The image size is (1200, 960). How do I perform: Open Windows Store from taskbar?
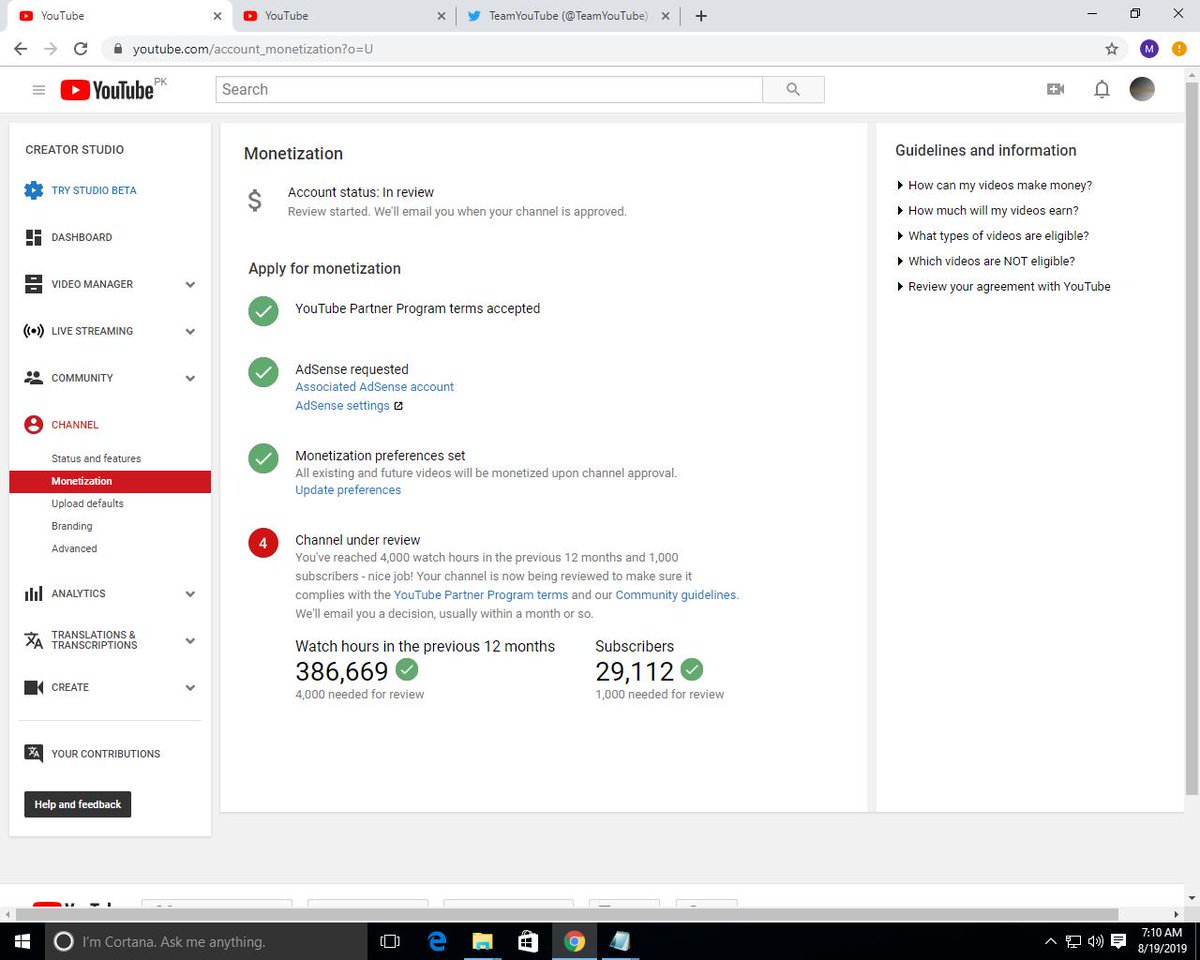point(527,941)
